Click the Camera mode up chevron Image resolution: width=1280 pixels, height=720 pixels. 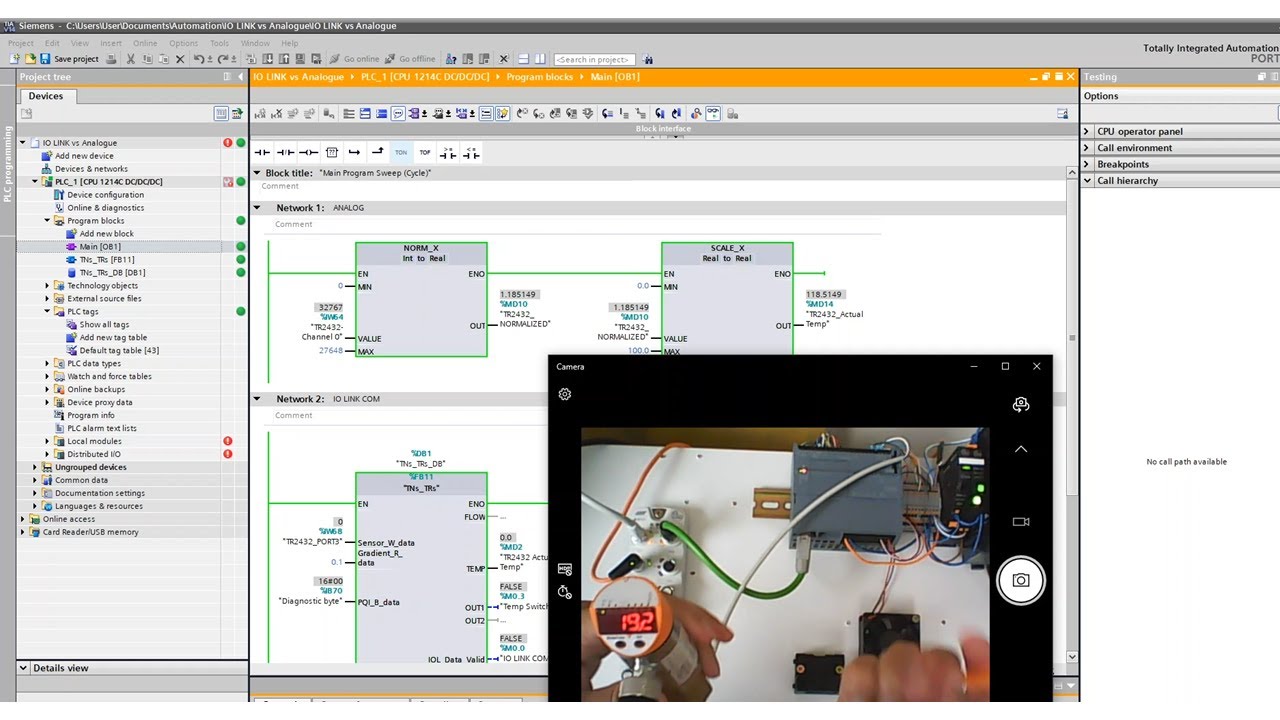[x=1021, y=450]
